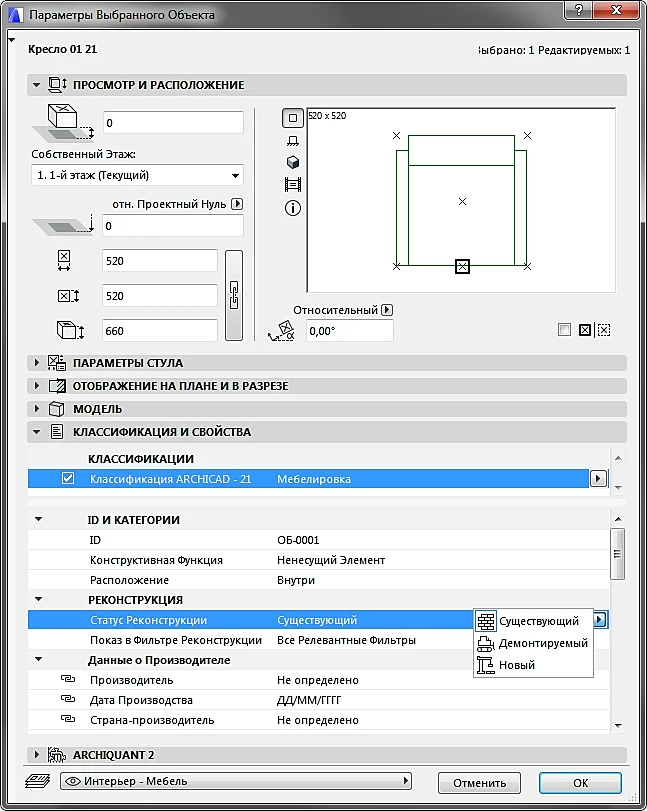Show the 3D shaded preview cube icon
The height and width of the screenshot is (811, 647).
pos(293,162)
